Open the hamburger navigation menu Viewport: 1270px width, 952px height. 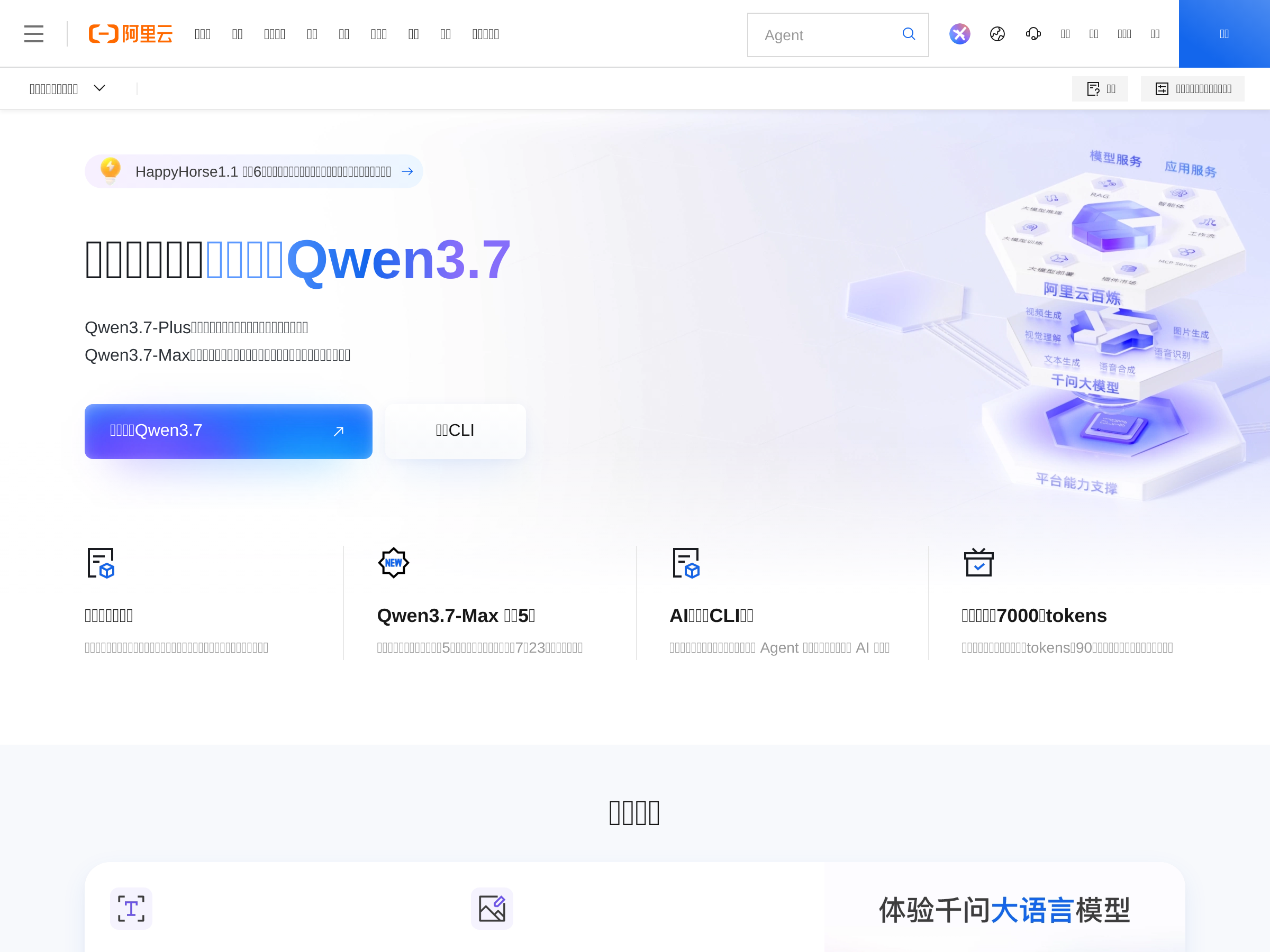pos(34,34)
